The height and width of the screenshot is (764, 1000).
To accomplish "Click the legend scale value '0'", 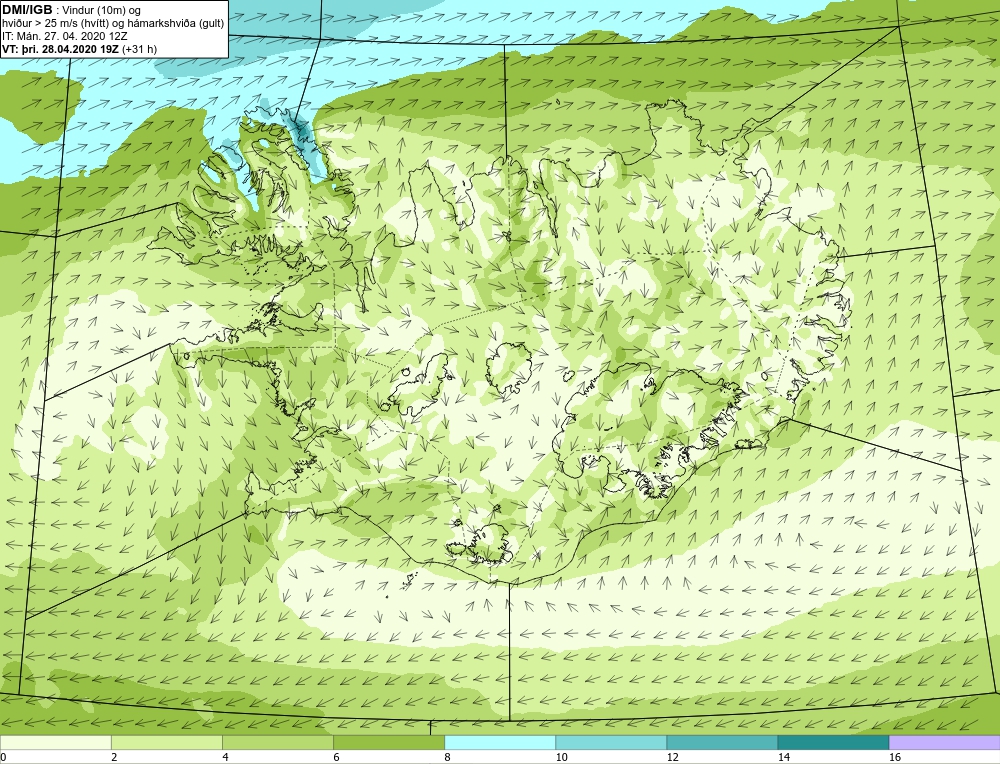I will [3, 757].
